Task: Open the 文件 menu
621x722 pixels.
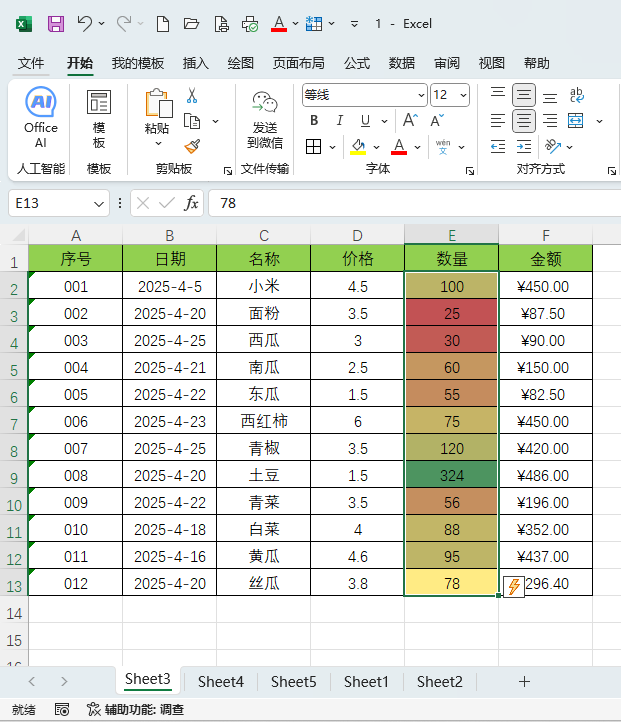Action: pyautogui.click(x=31, y=63)
